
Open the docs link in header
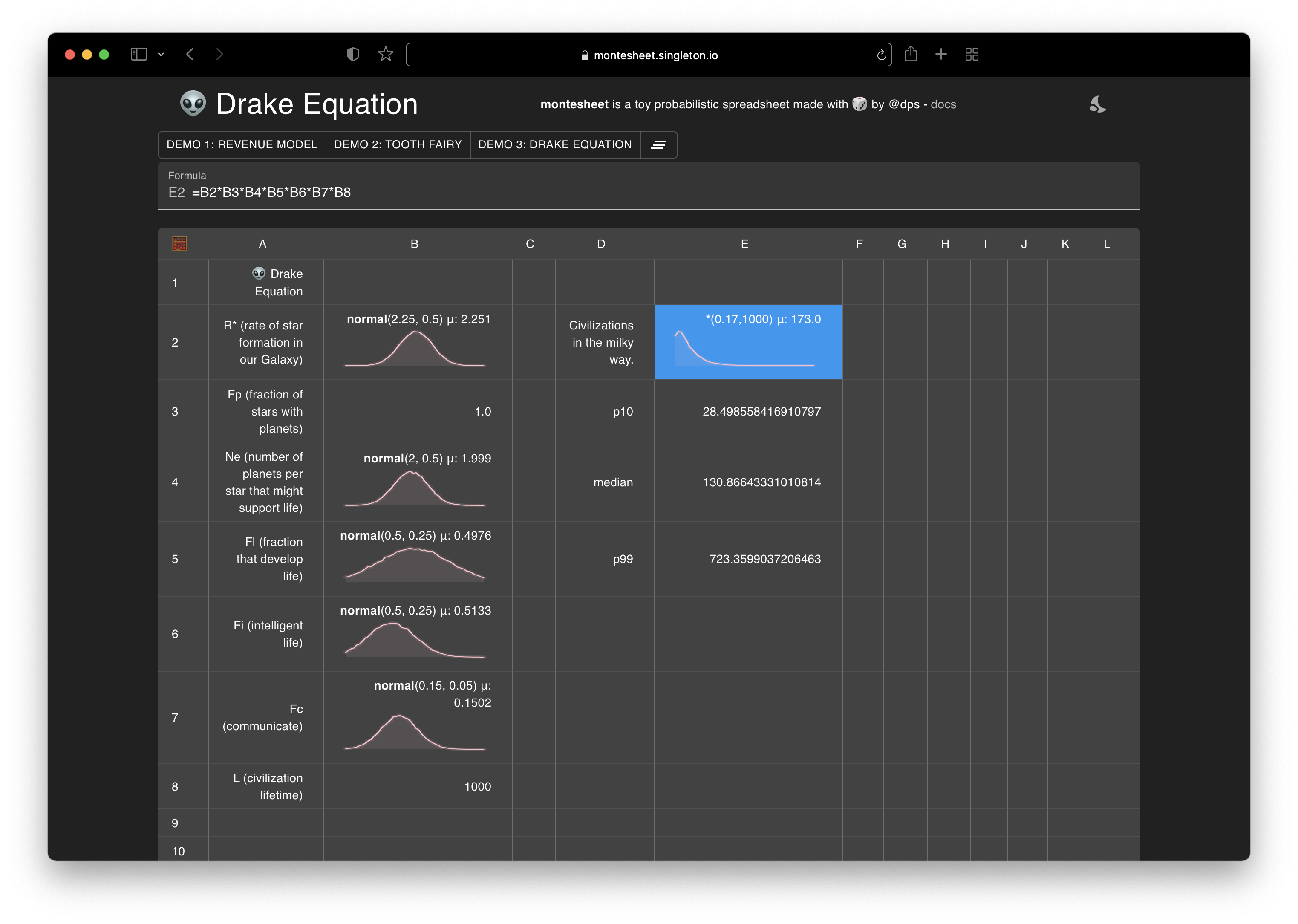pos(943,104)
